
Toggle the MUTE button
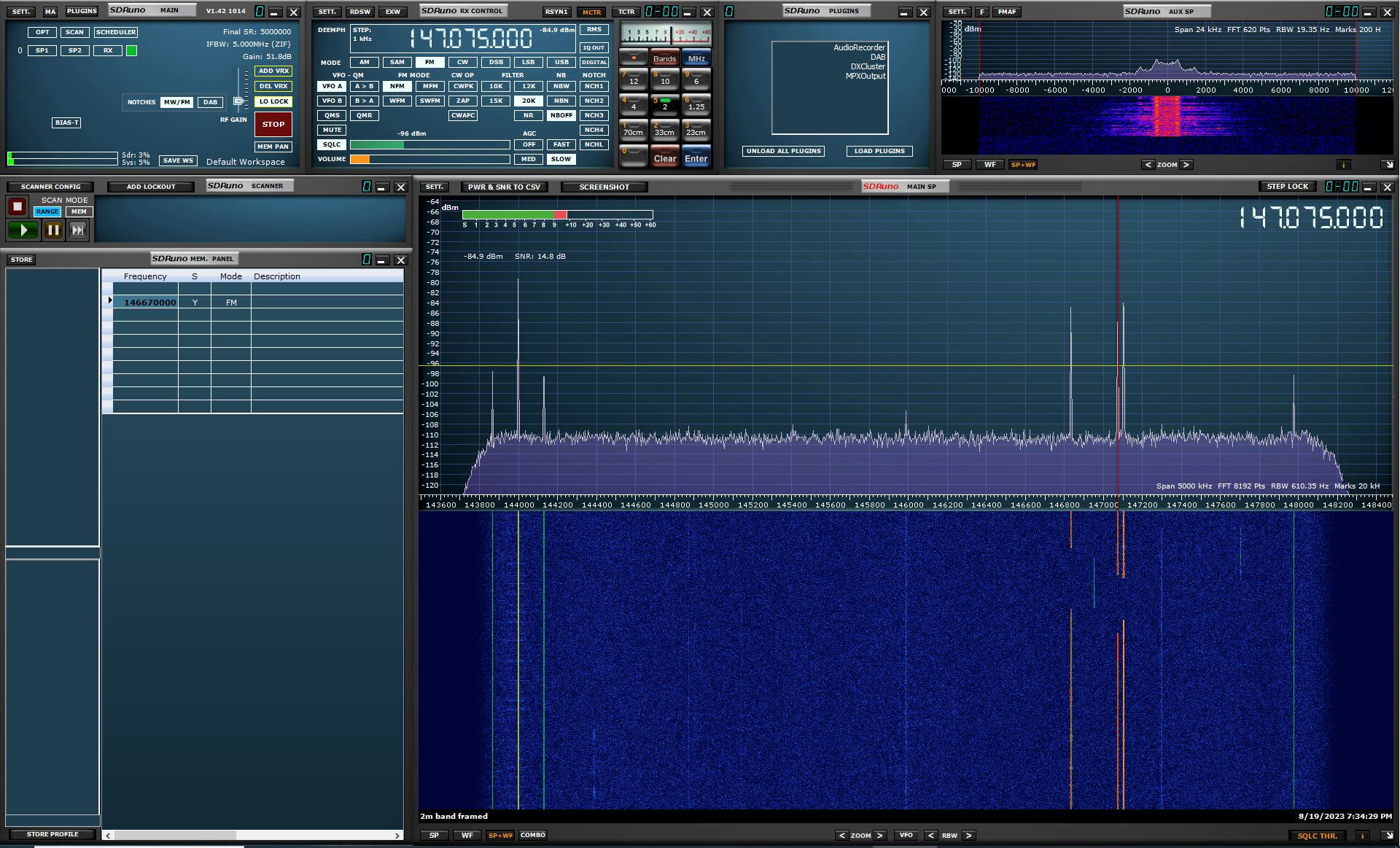click(332, 130)
